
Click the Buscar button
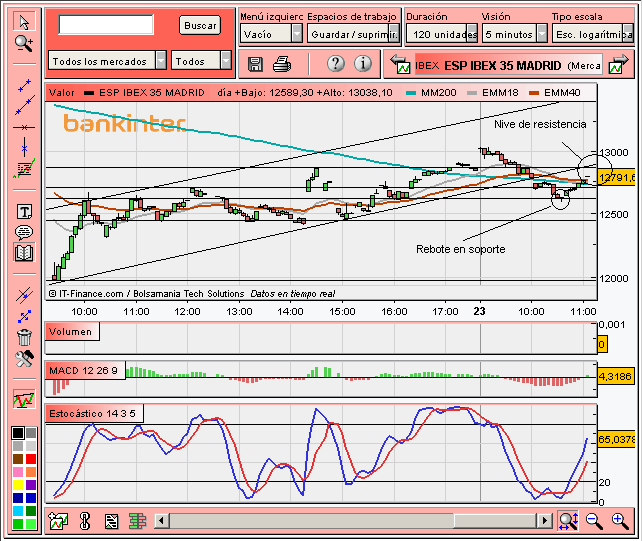tap(200, 25)
